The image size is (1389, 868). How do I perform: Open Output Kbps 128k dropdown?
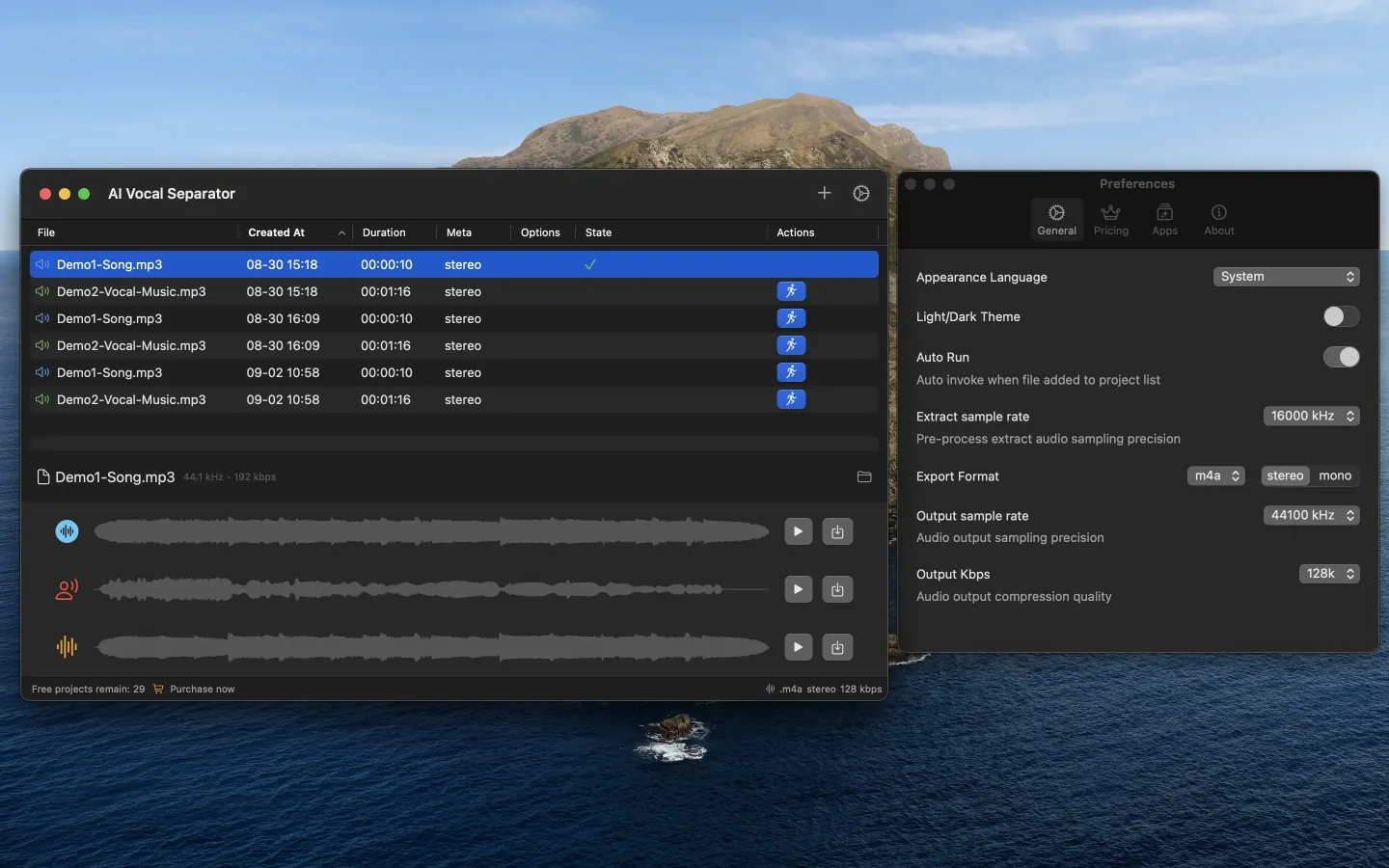1329,573
